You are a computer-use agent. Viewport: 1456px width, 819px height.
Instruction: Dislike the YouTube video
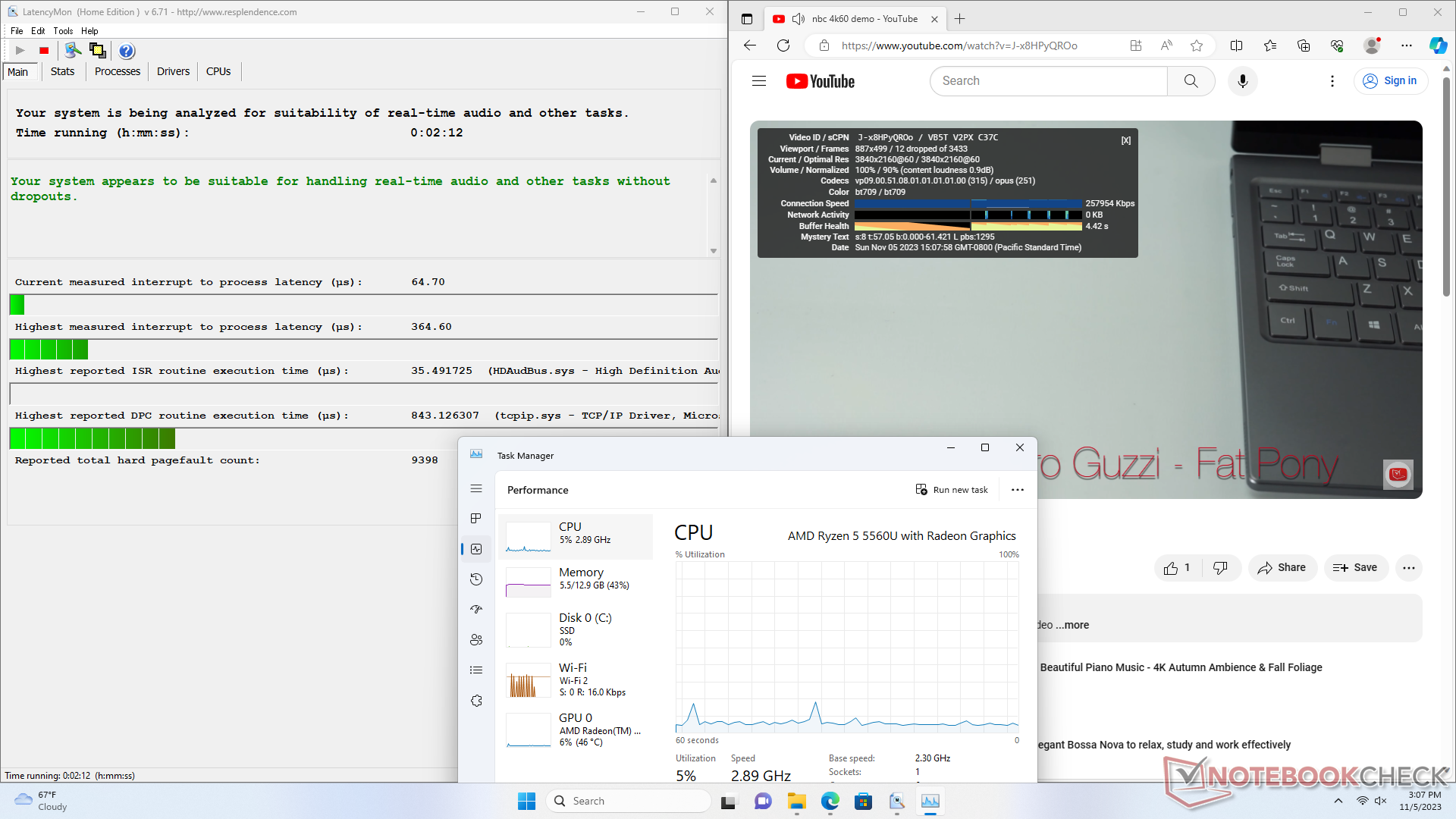(x=1220, y=568)
